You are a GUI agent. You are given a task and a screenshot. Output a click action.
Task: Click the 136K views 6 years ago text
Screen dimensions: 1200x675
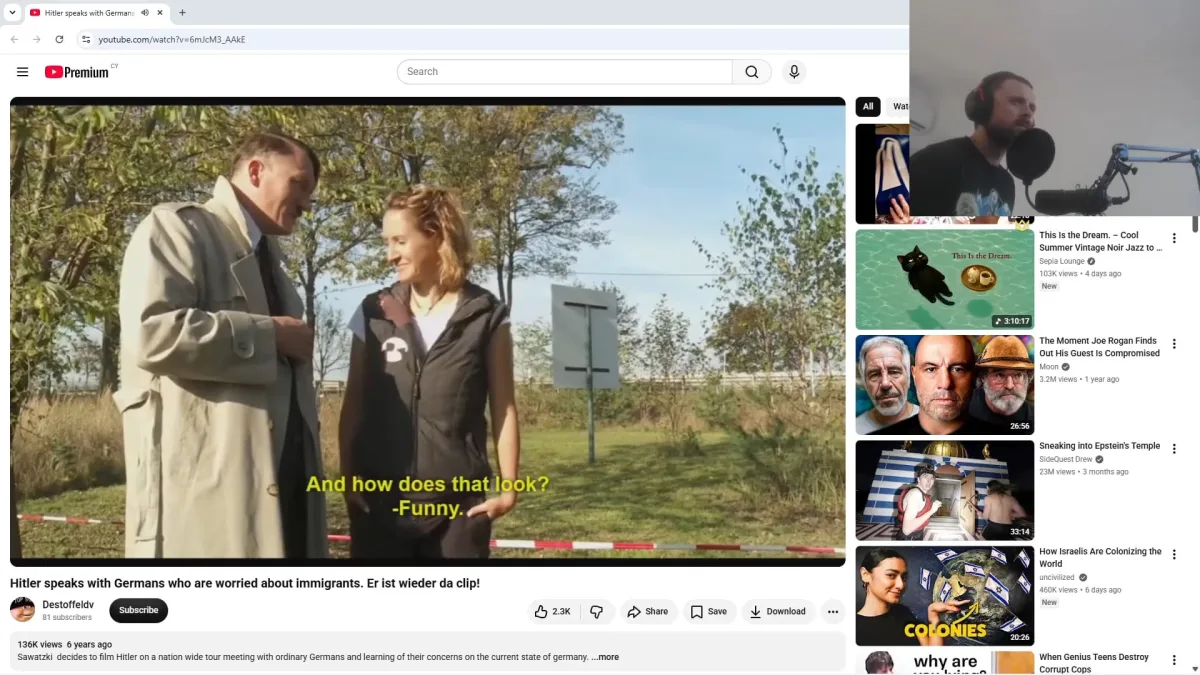click(65, 645)
